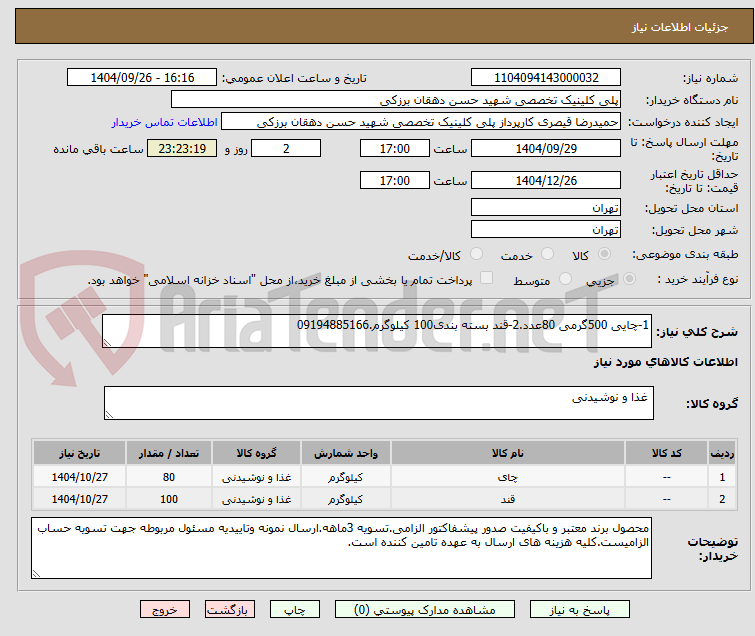Image resolution: width=755 pixels, height=636 pixels.
Task: Click the چاپ print button
Action: pyautogui.click(x=295, y=610)
